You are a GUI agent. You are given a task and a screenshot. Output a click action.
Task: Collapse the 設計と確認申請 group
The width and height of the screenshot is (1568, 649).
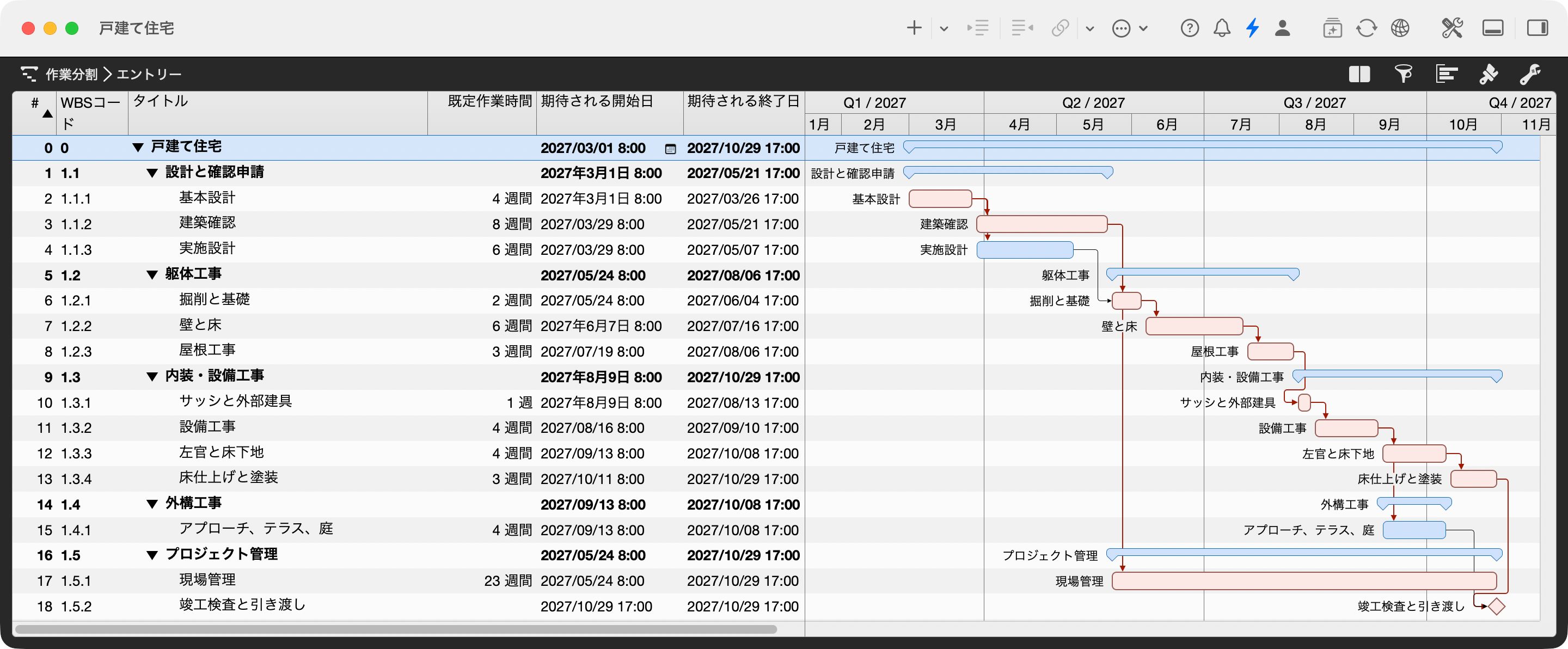coord(152,173)
